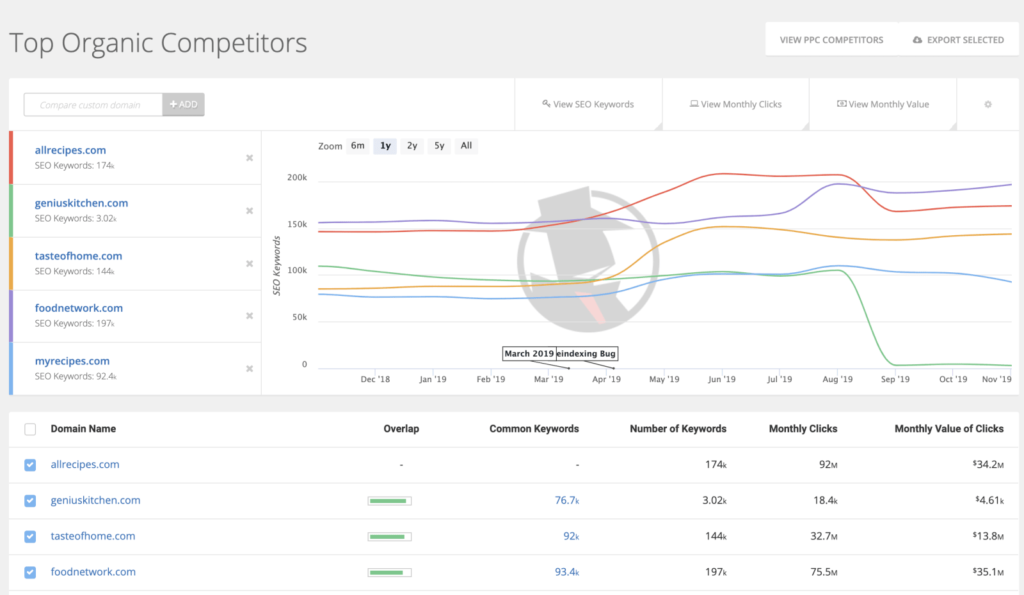Click 'SEO Keywords: 197k' under foodnetwork.com
Image resolution: width=1024 pixels, height=595 pixels.
click(x=74, y=323)
